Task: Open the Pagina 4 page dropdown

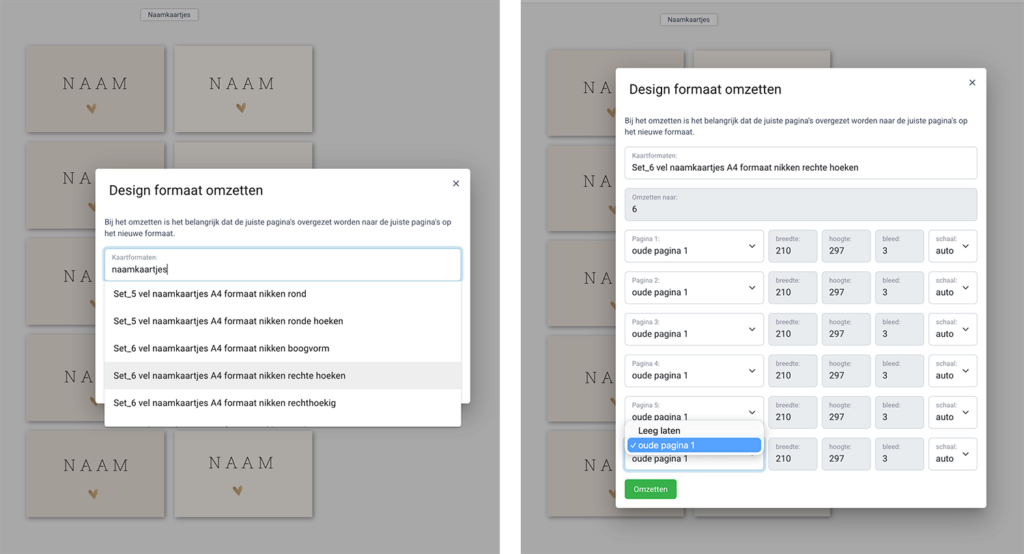Action: point(694,370)
